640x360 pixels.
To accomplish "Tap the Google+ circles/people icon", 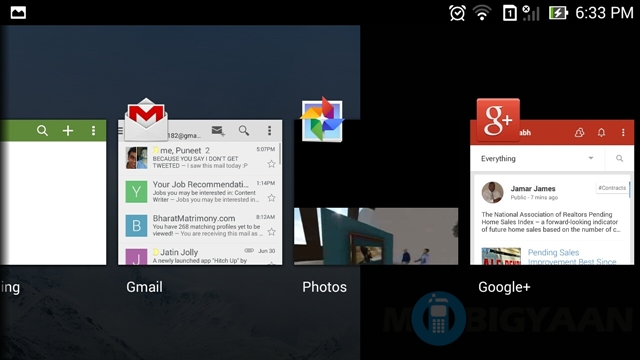I will (579, 133).
